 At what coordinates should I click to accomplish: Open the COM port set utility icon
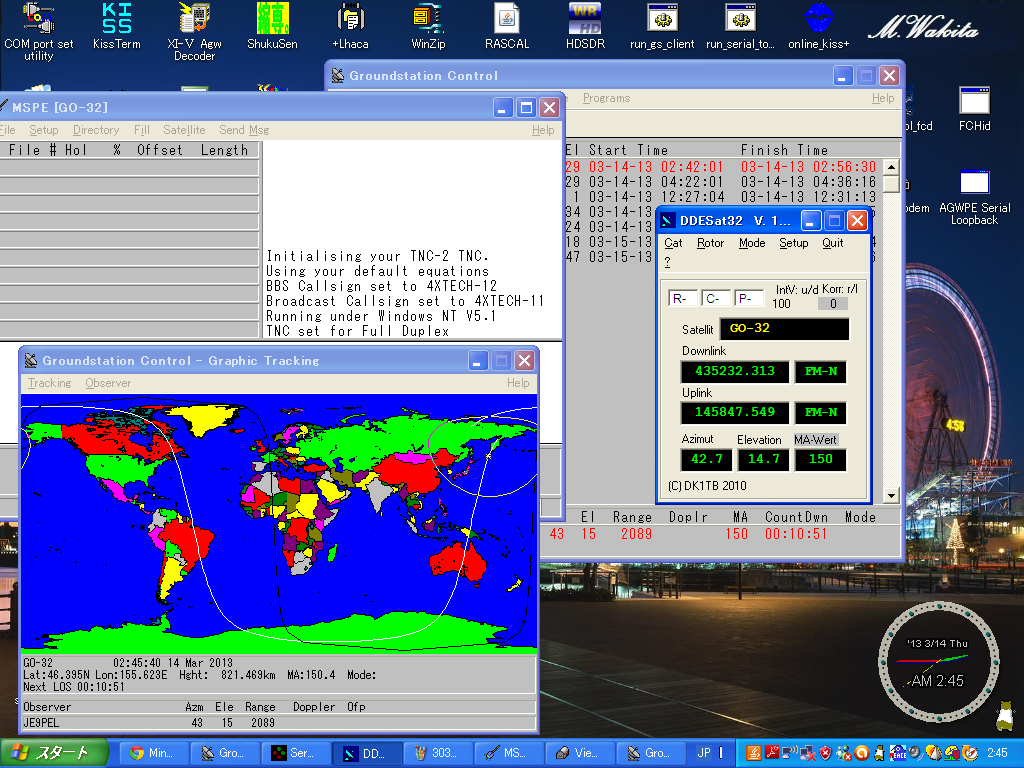tap(39, 31)
